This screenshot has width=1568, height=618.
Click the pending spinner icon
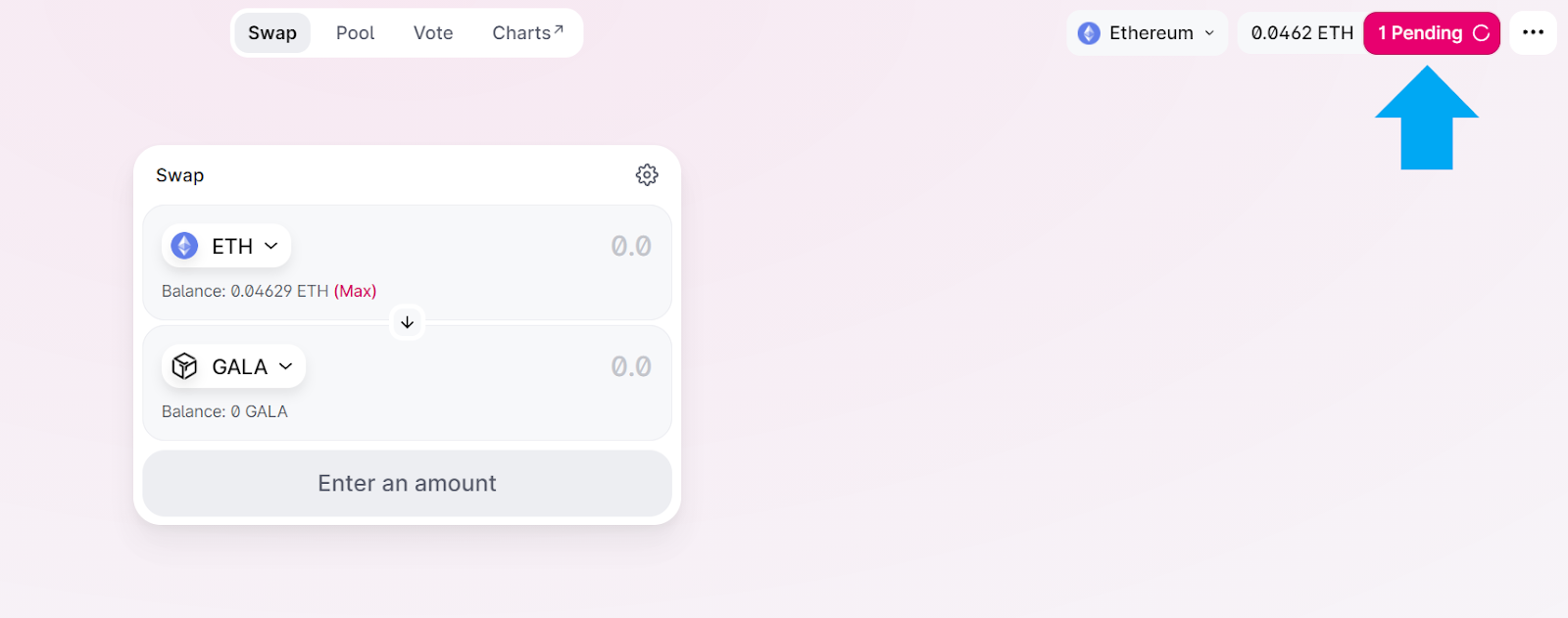coord(1481,33)
